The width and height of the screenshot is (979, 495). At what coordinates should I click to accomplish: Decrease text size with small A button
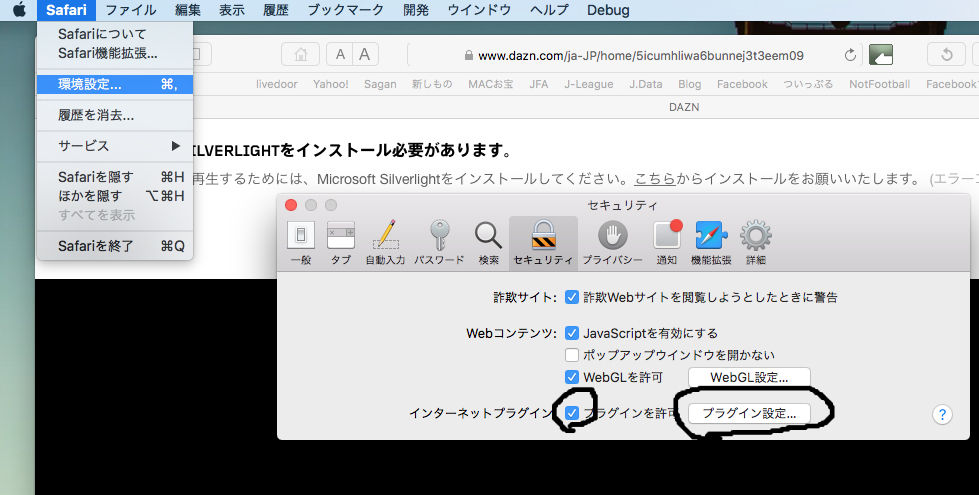pyautogui.click(x=340, y=54)
